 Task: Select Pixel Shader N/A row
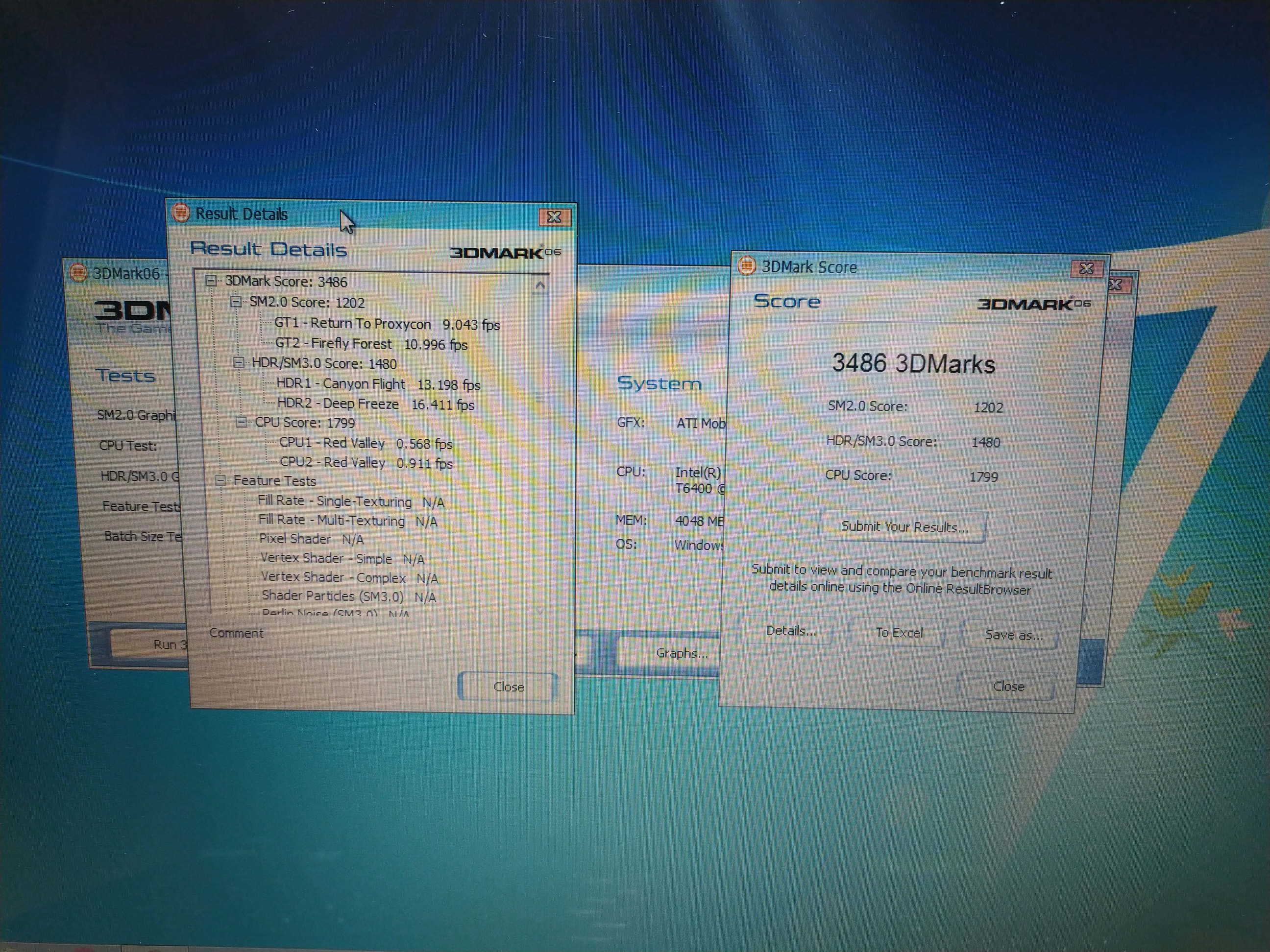[311, 539]
